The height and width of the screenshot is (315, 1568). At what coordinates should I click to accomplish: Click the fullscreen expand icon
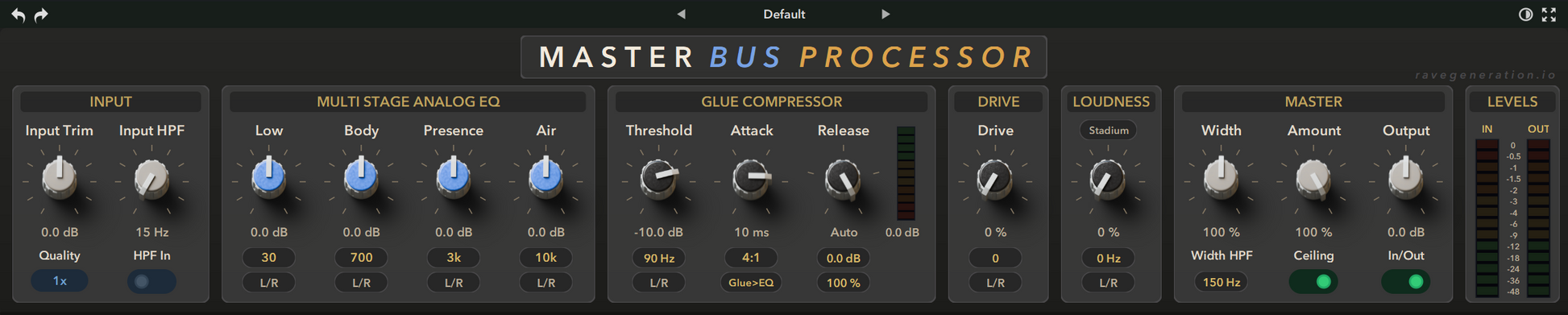tap(1549, 15)
